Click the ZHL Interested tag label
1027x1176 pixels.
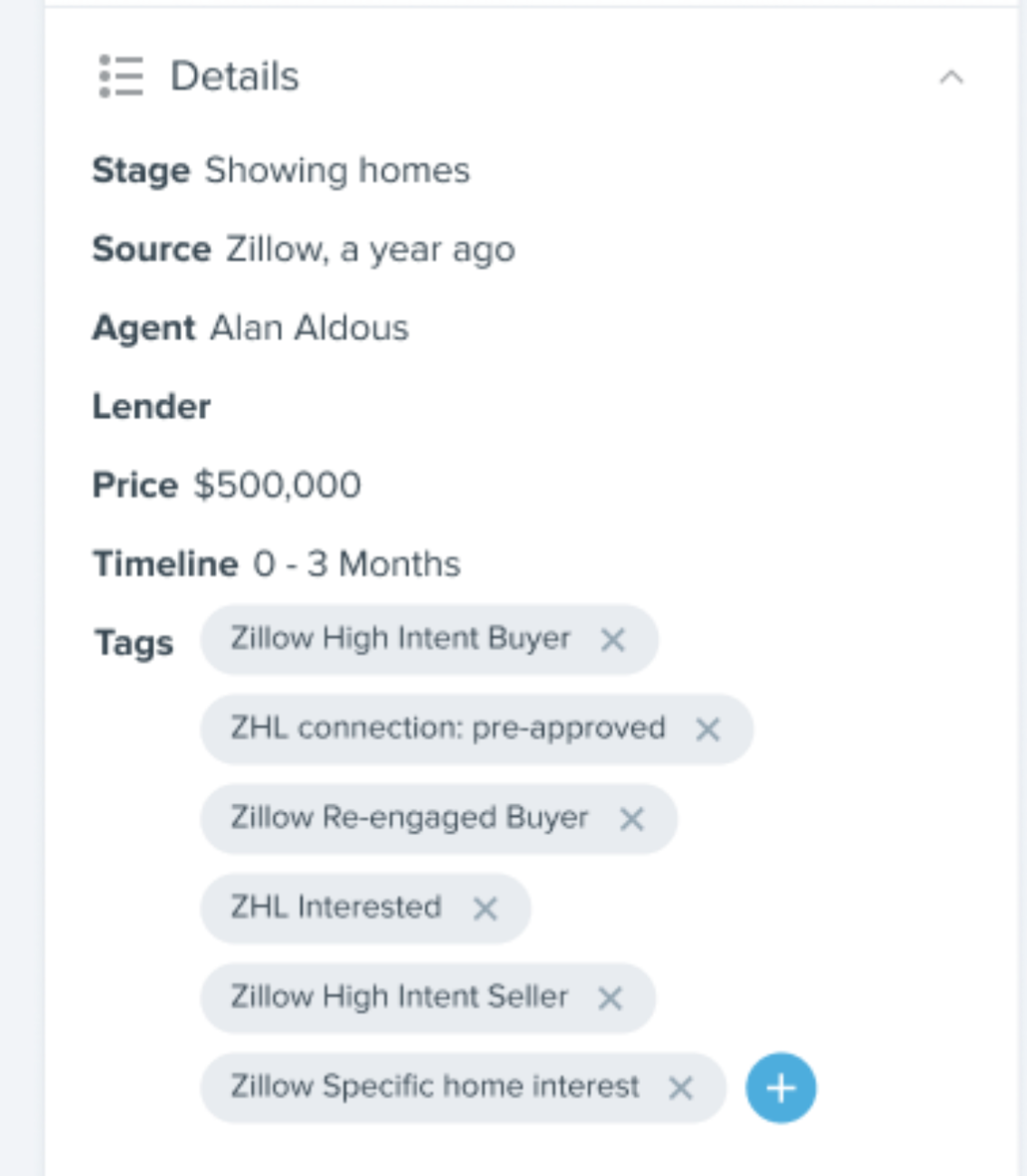point(336,907)
